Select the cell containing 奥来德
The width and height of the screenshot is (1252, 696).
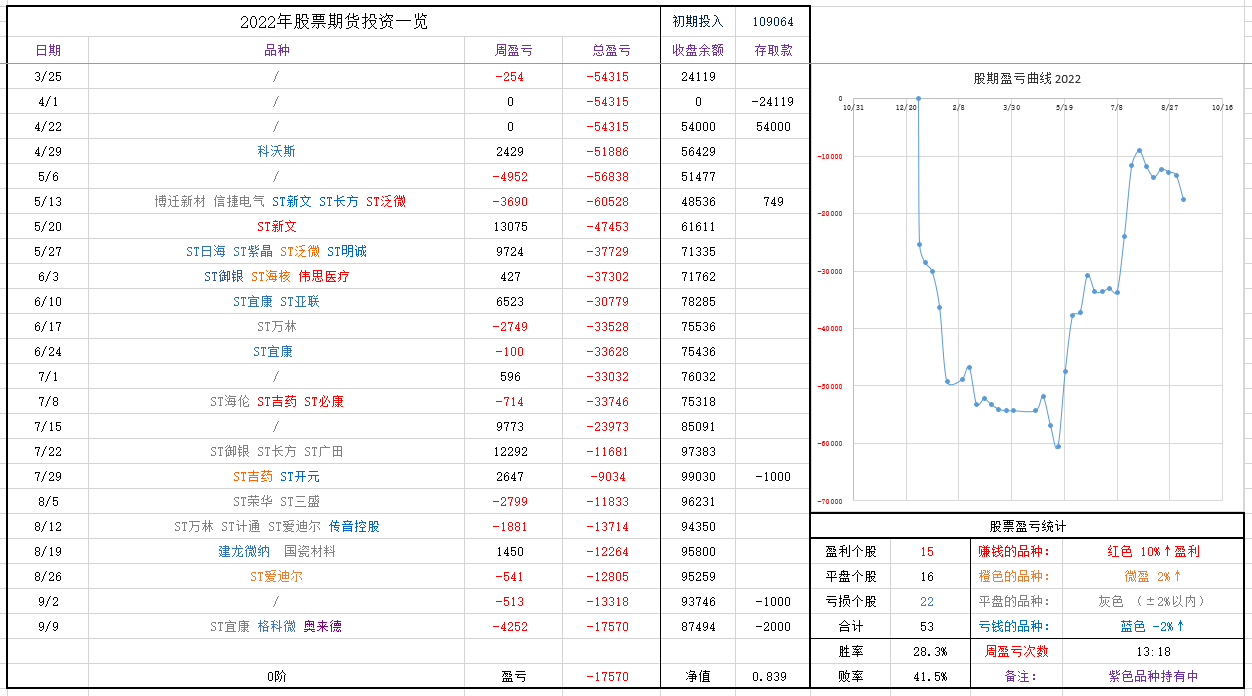(276, 627)
